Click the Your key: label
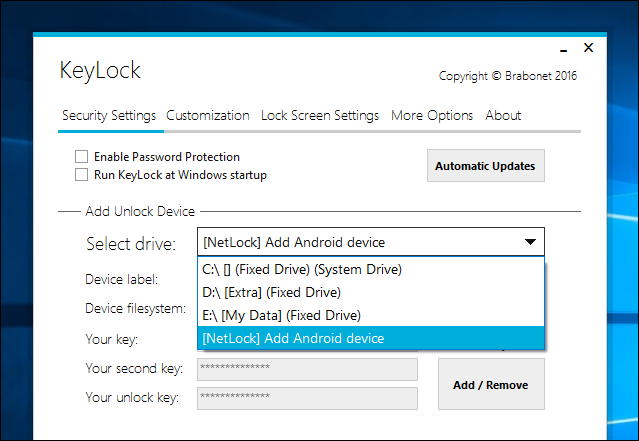The height and width of the screenshot is (441, 639). pyautogui.click(x=112, y=339)
